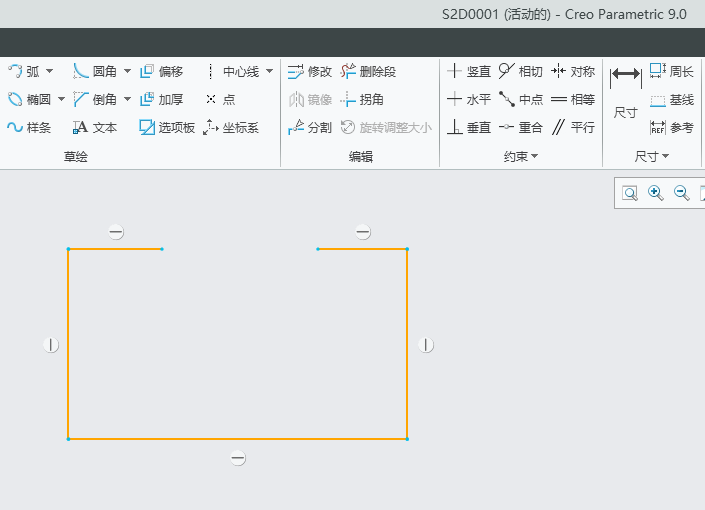Open the Palette (选项板) tool
The image size is (705, 510).
point(167,128)
